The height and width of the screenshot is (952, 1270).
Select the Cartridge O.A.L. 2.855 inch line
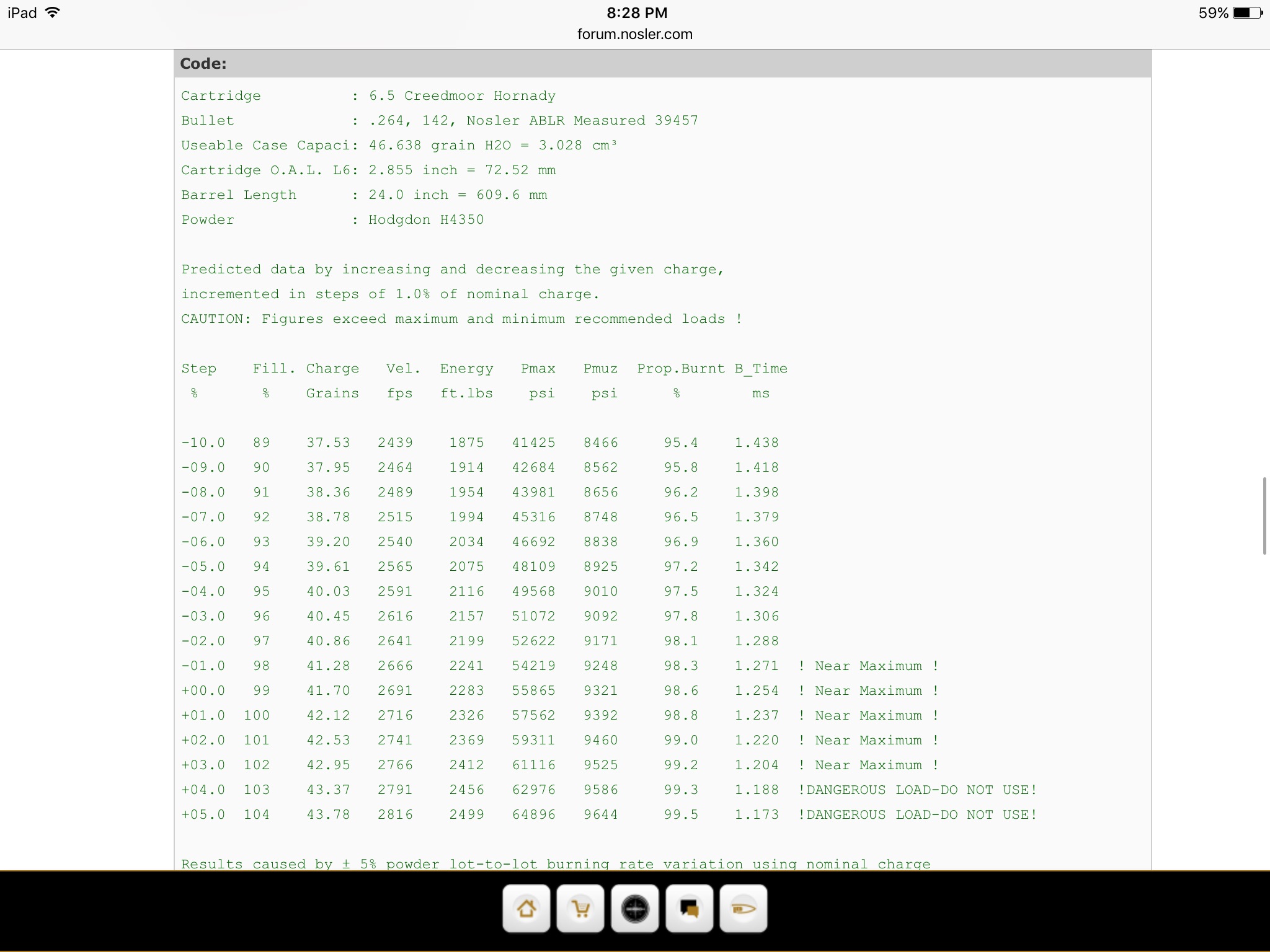368,170
